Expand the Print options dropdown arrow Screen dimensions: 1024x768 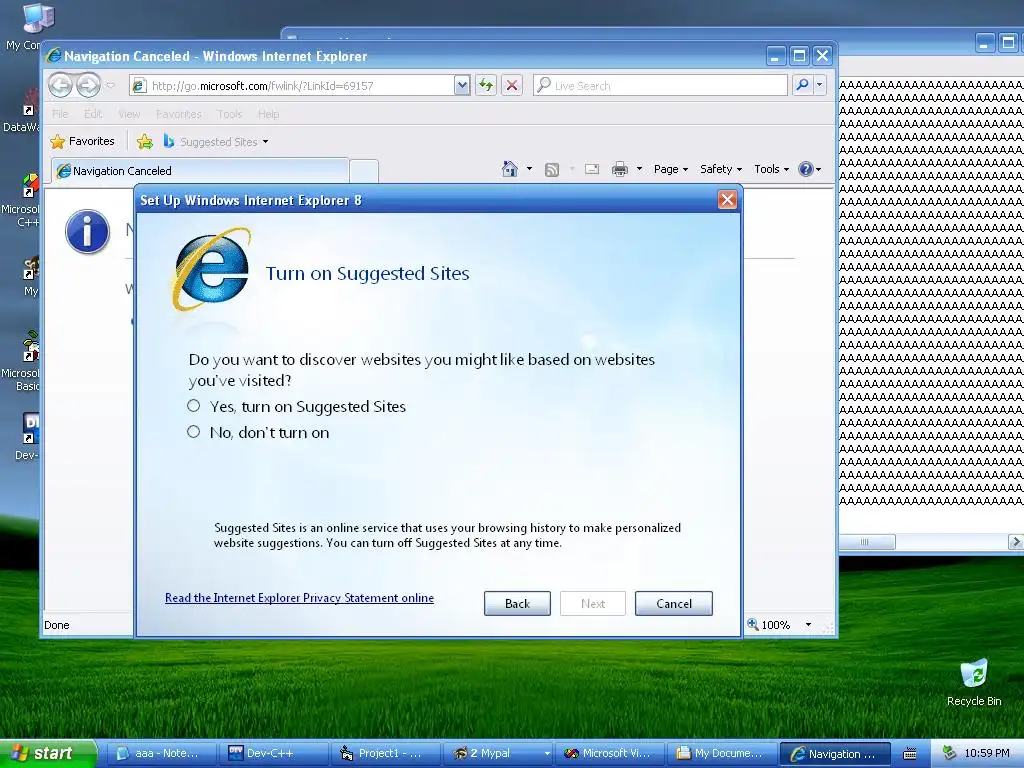coord(639,169)
